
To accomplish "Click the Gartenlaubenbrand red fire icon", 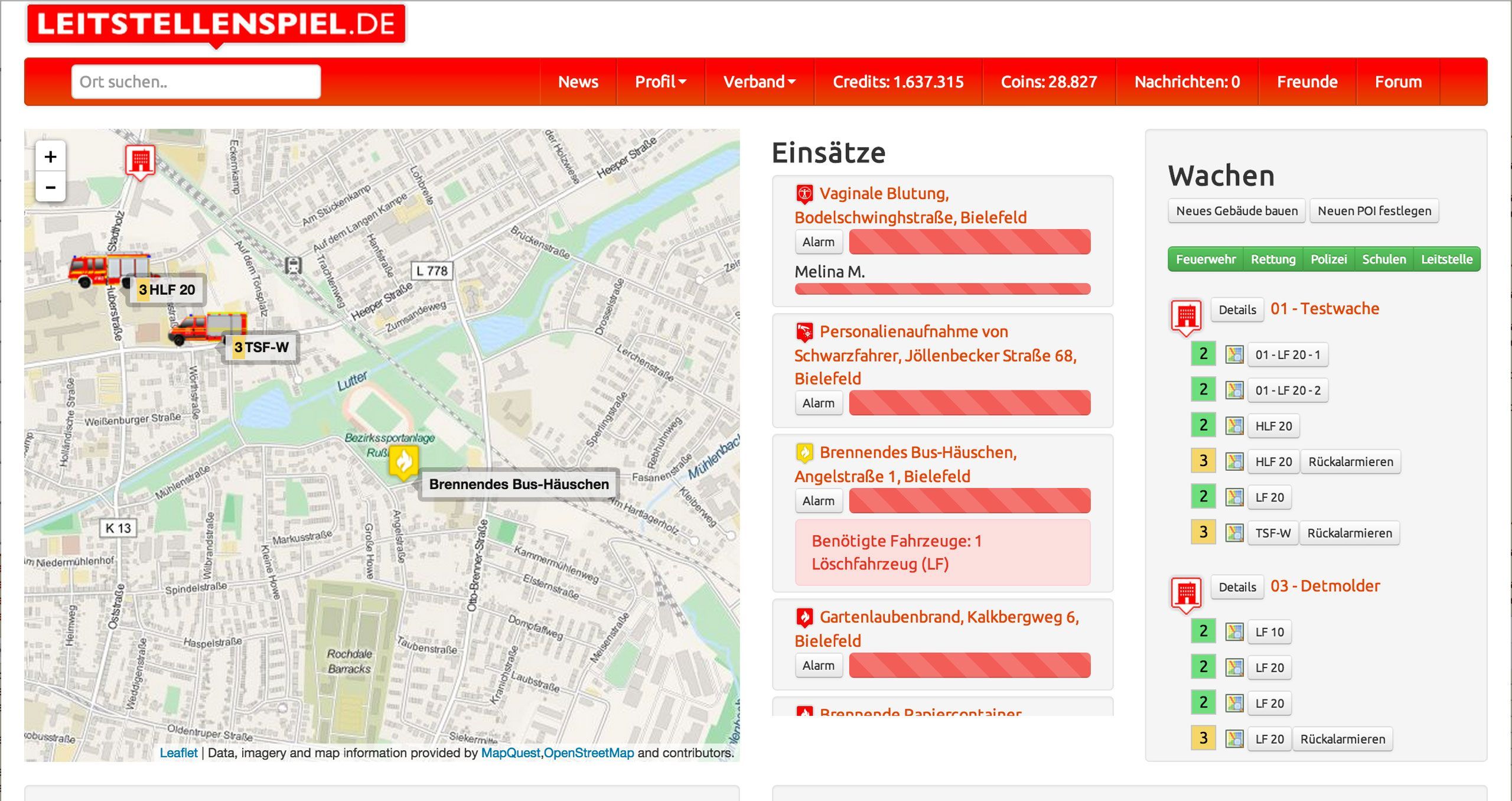I will 804,617.
